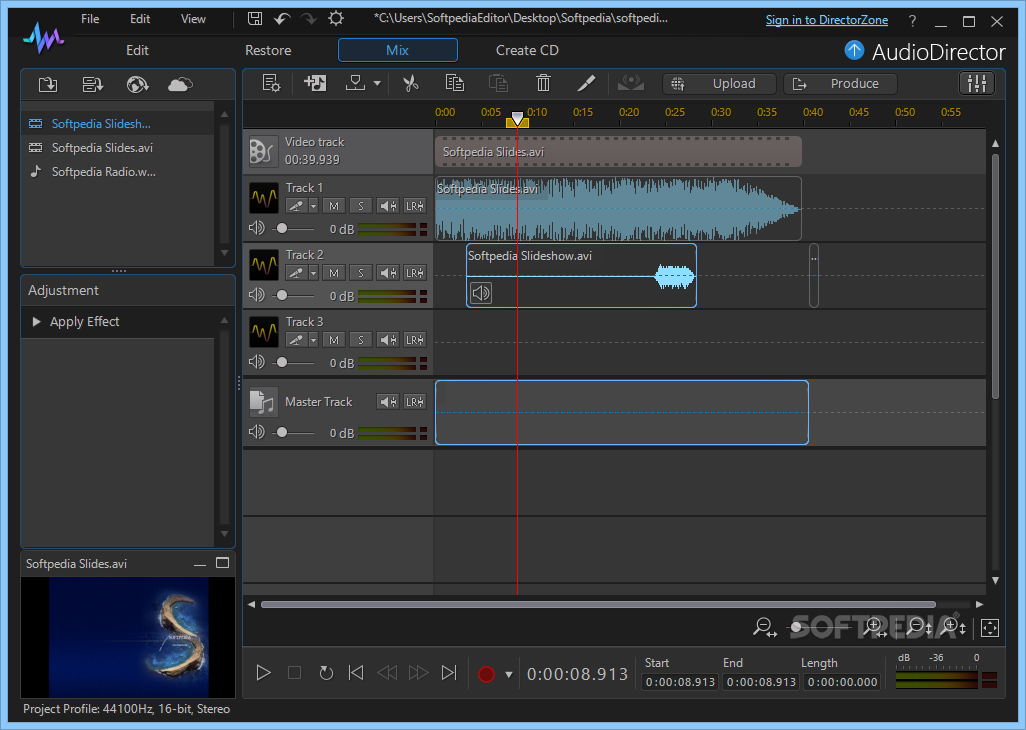The image size is (1026, 730).
Task: Click the undo arrow icon
Action: [x=282, y=18]
